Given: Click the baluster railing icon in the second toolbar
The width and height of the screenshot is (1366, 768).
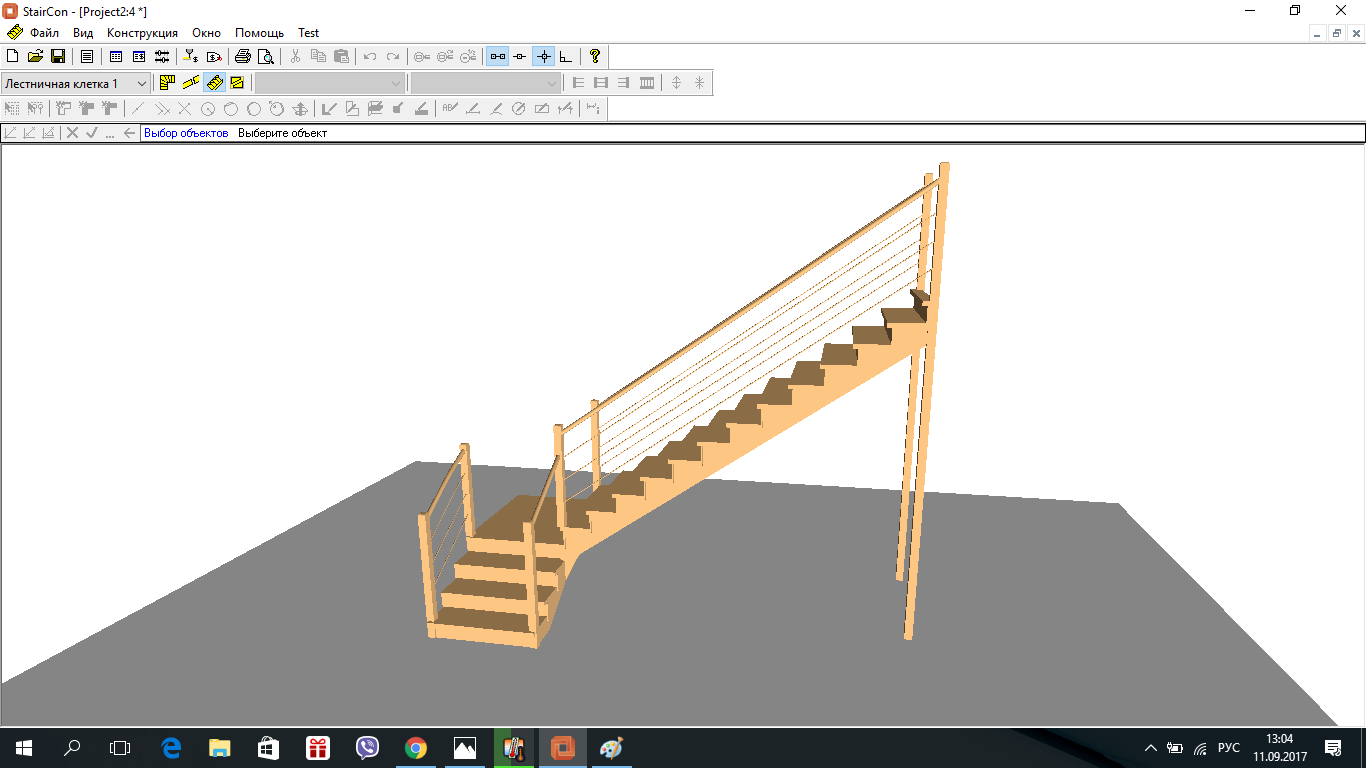Looking at the screenshot, I should 647,83.
